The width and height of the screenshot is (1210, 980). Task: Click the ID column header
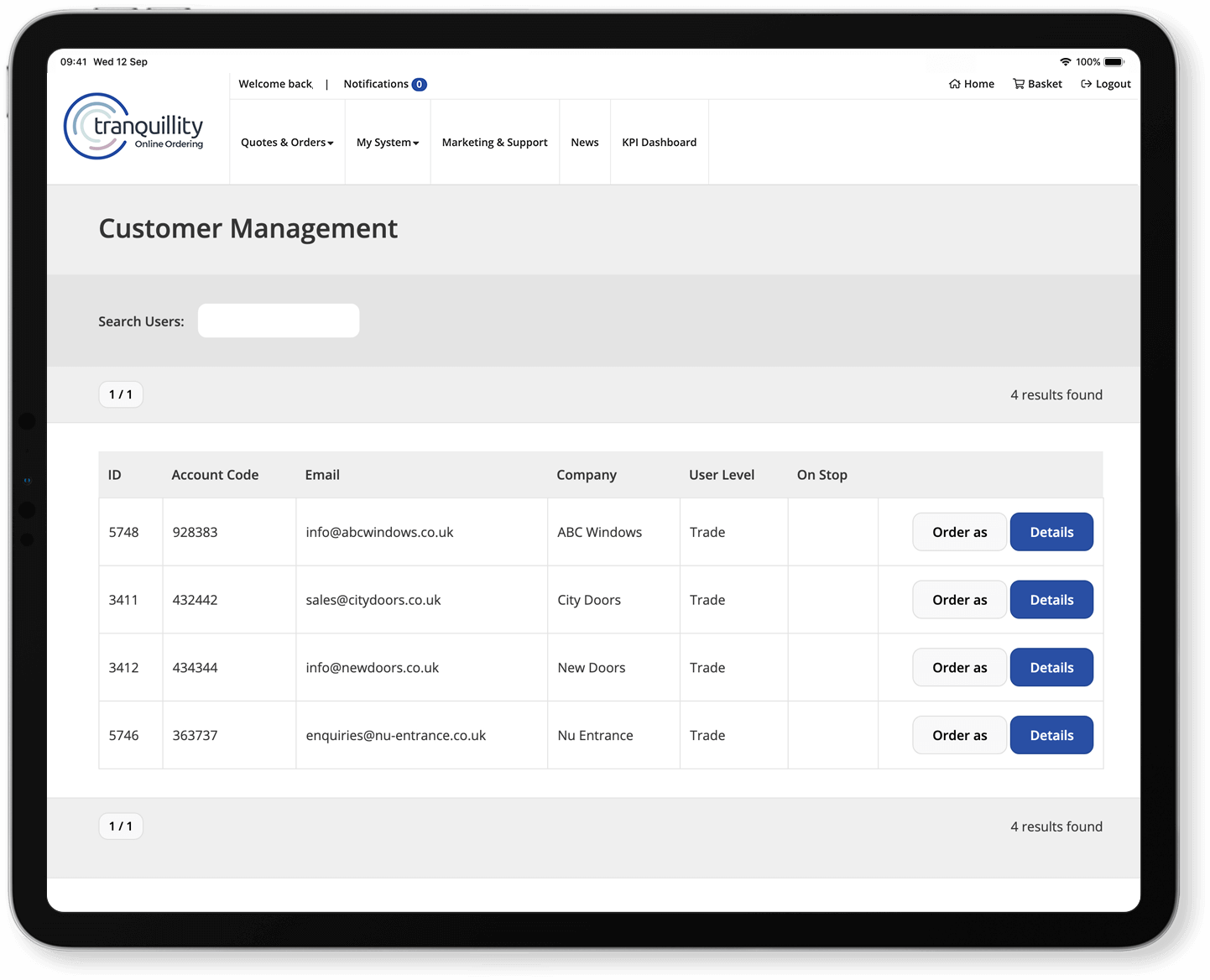pyautogui.click(x=115, y=475)
